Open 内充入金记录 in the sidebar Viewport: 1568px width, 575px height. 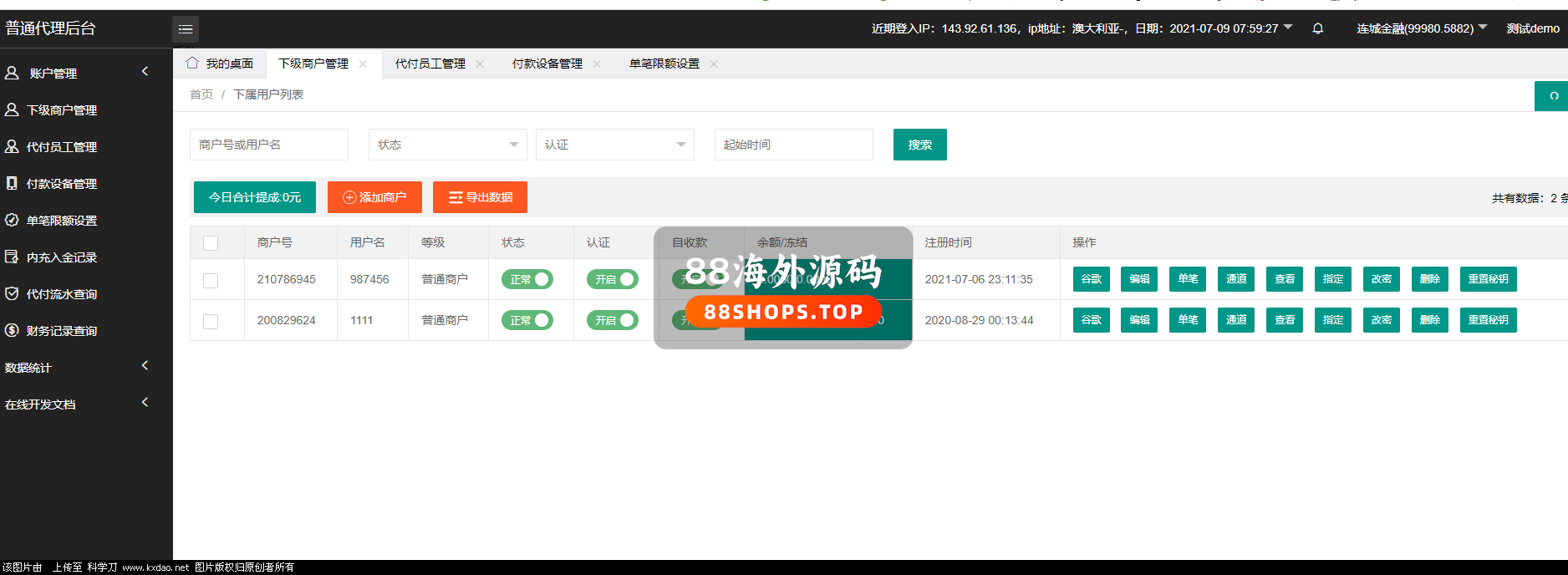(61, 257)
